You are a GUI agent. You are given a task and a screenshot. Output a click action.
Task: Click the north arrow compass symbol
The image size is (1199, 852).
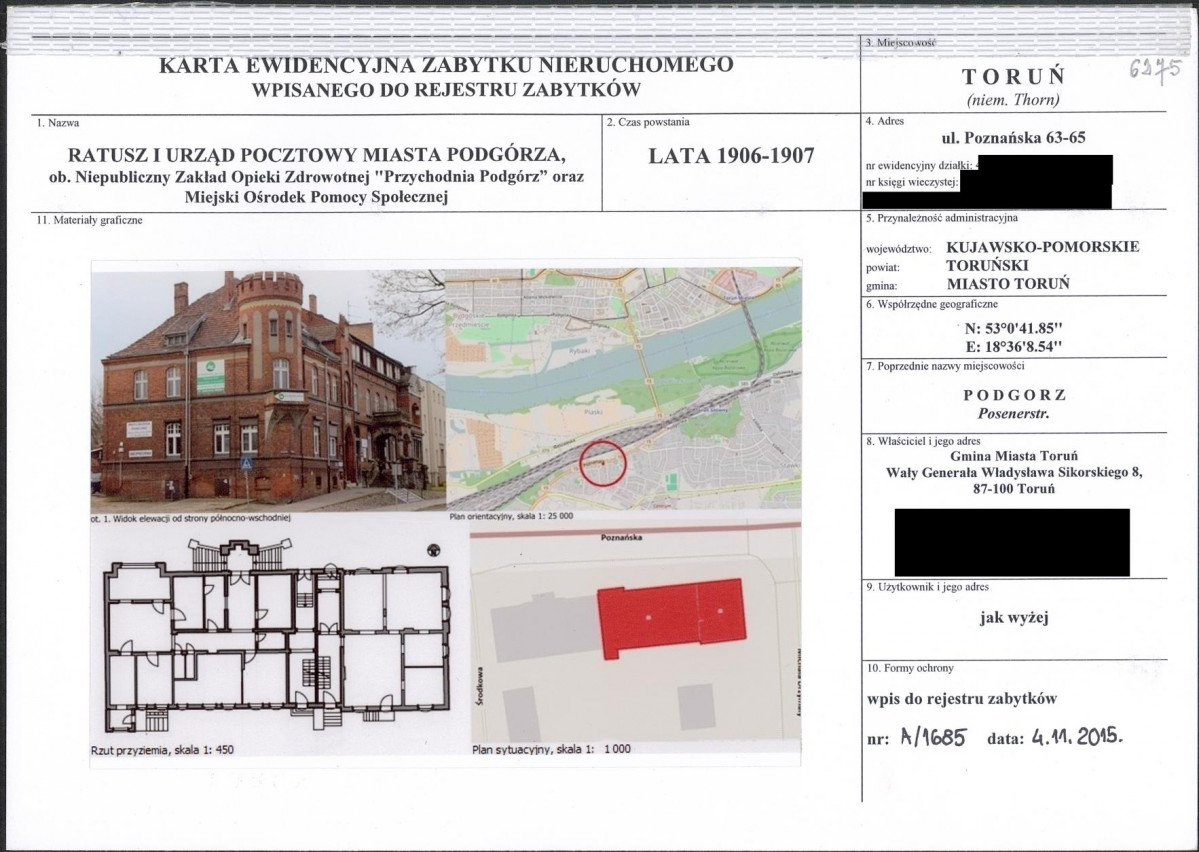click(434, 550)
